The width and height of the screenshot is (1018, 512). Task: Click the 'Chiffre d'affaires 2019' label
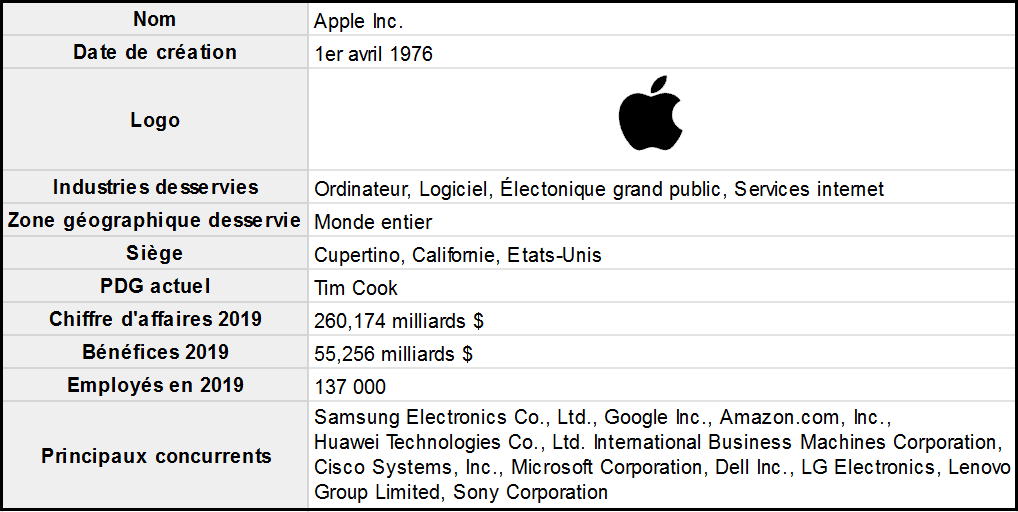155,320
